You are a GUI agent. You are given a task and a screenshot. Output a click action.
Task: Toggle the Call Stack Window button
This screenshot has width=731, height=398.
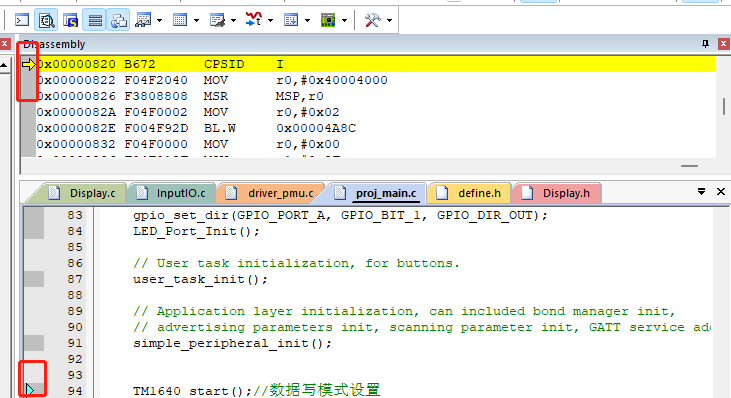click(119, 20)
